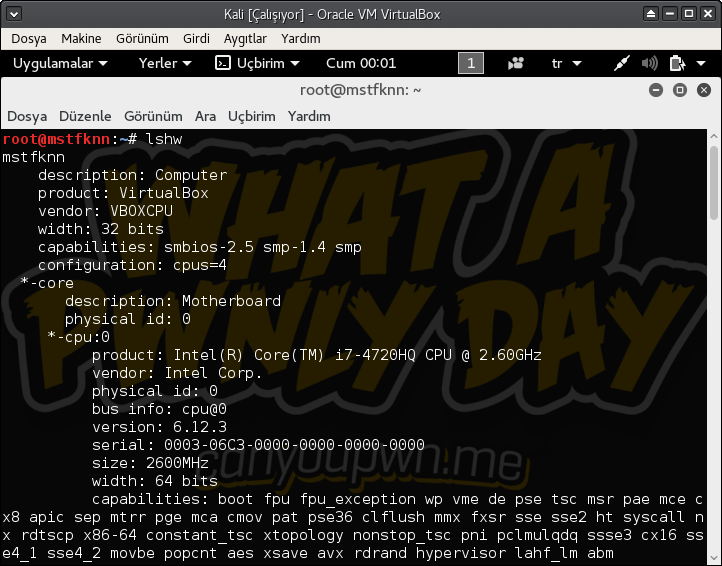The height and width of the screenshot is (566, 722).
Task: Open the VirtualBox Aygıtlar menu
Action: [245, 38]
